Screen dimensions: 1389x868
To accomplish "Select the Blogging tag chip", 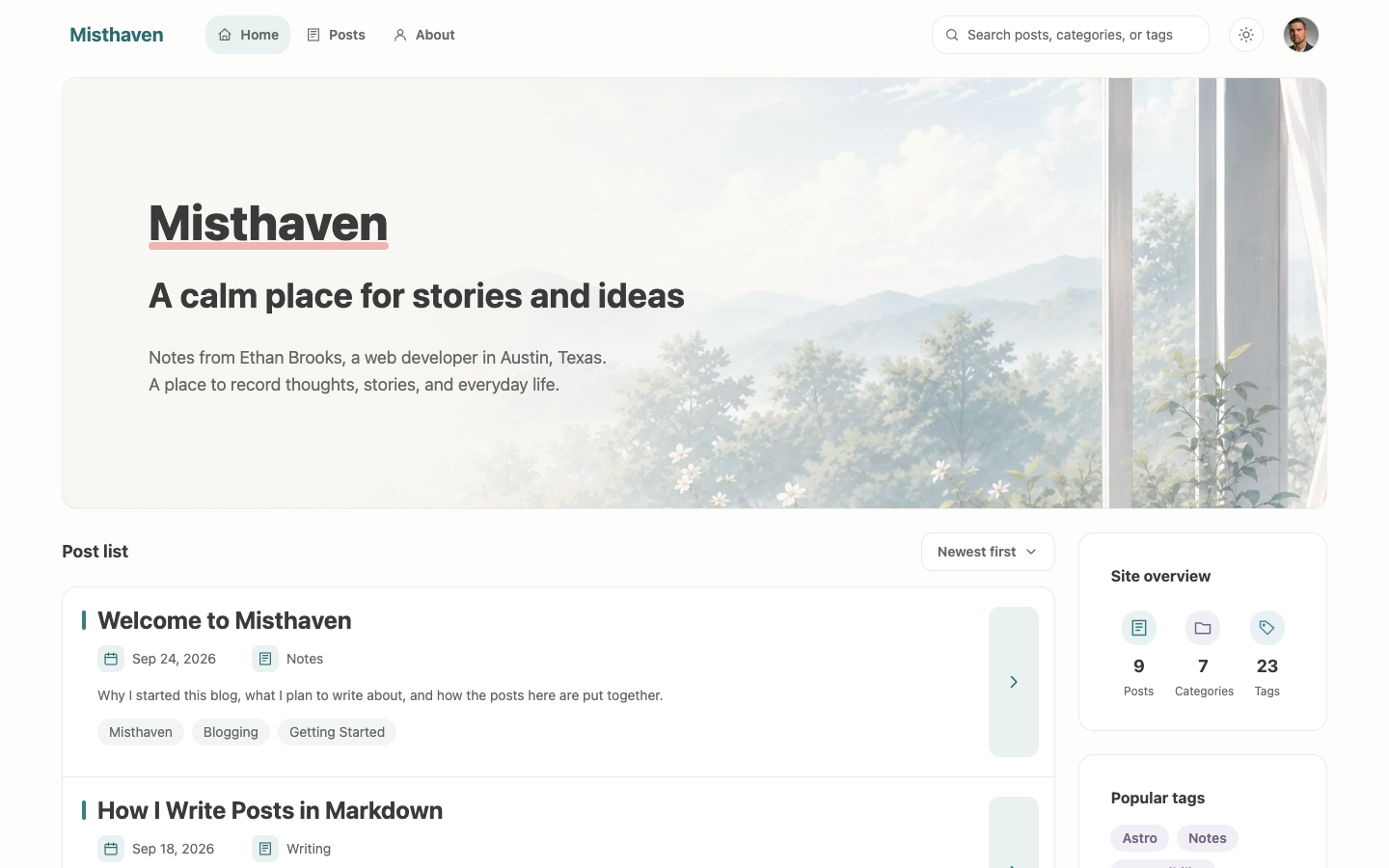I will 231,732.
